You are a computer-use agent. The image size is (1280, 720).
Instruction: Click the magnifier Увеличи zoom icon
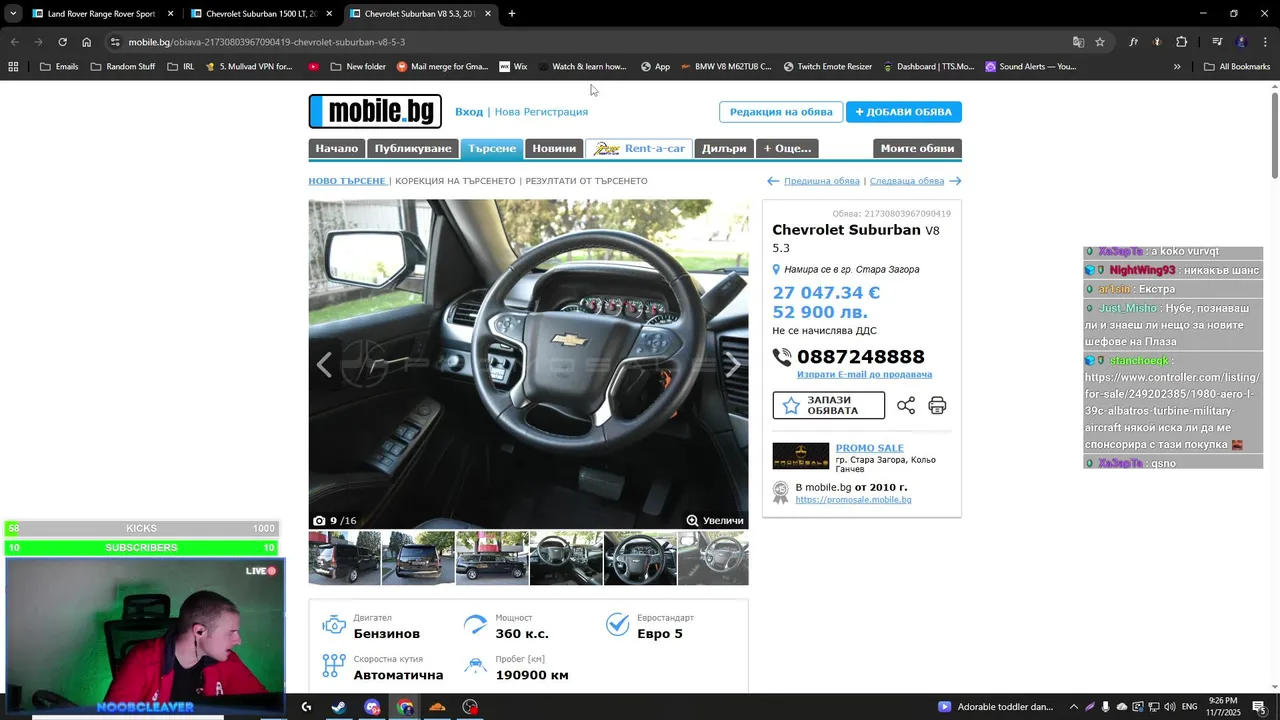pos(692,520)
